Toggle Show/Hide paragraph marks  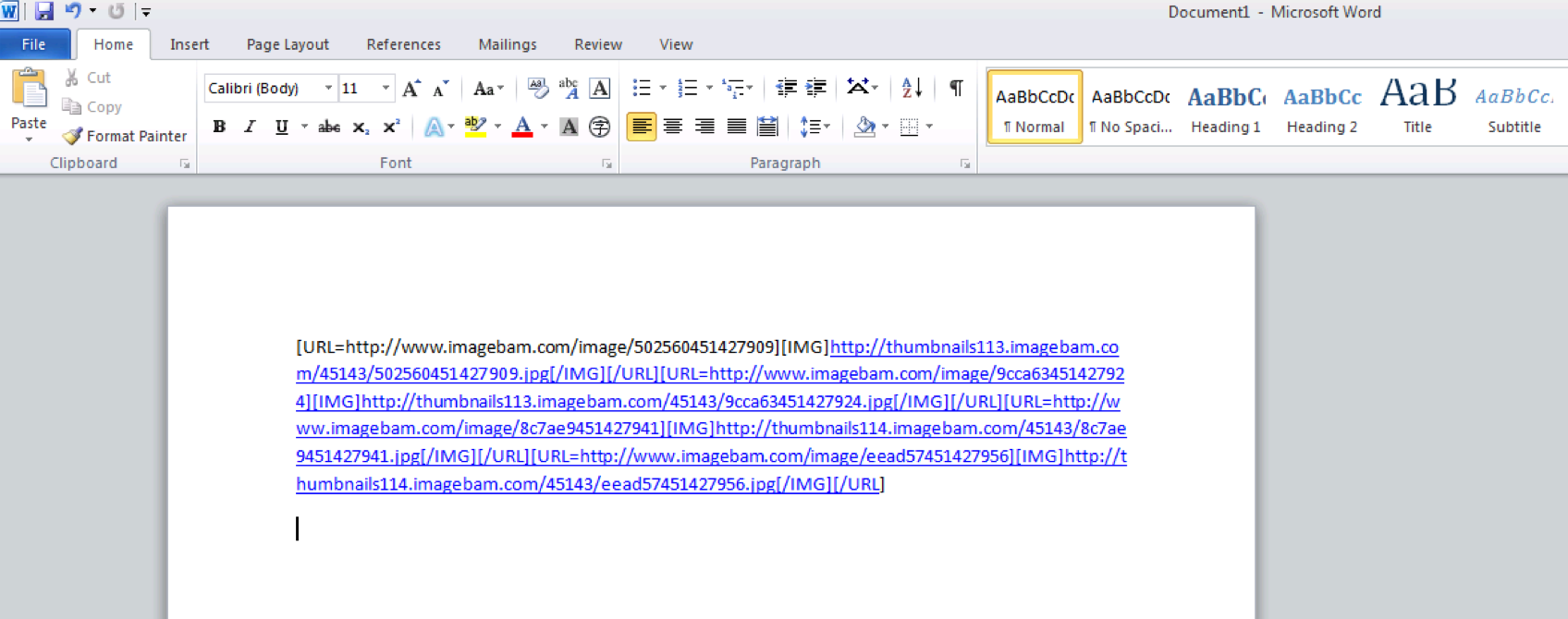(956, 88)
